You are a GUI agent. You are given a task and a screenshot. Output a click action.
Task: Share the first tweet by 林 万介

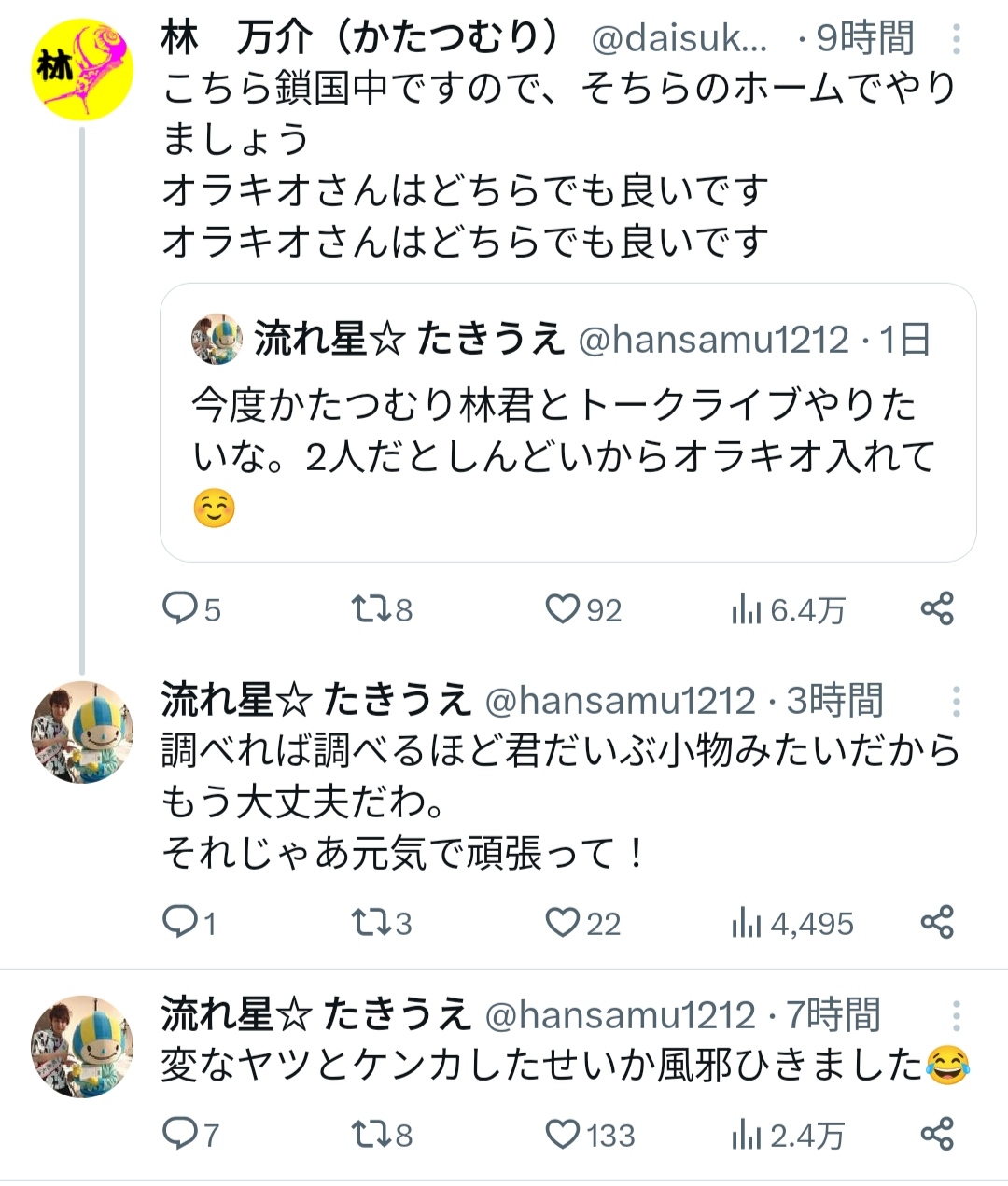(x=937, y=609)
